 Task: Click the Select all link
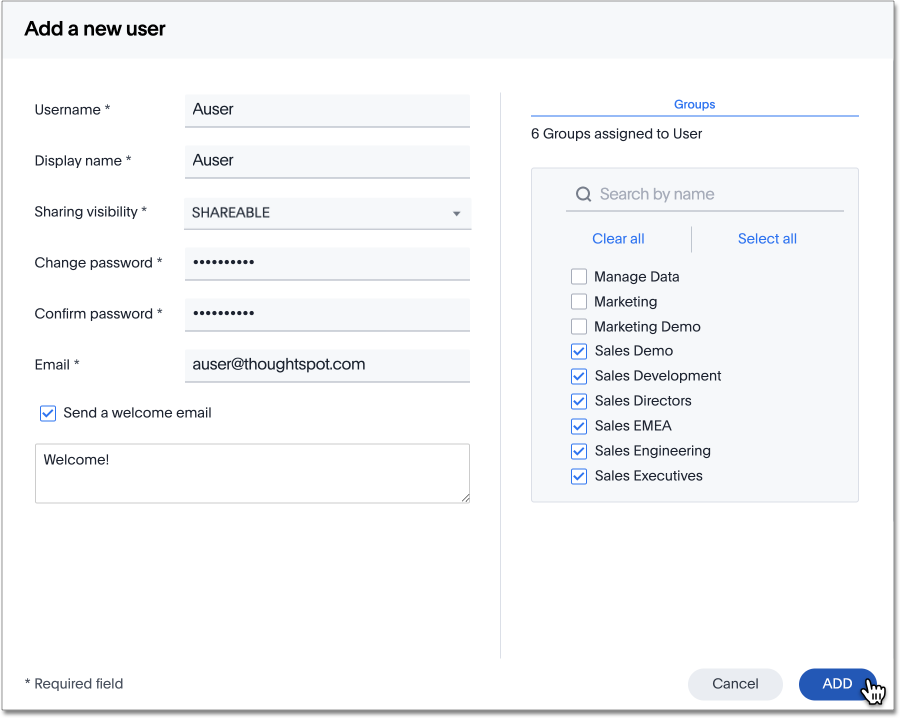click(767, 239)
